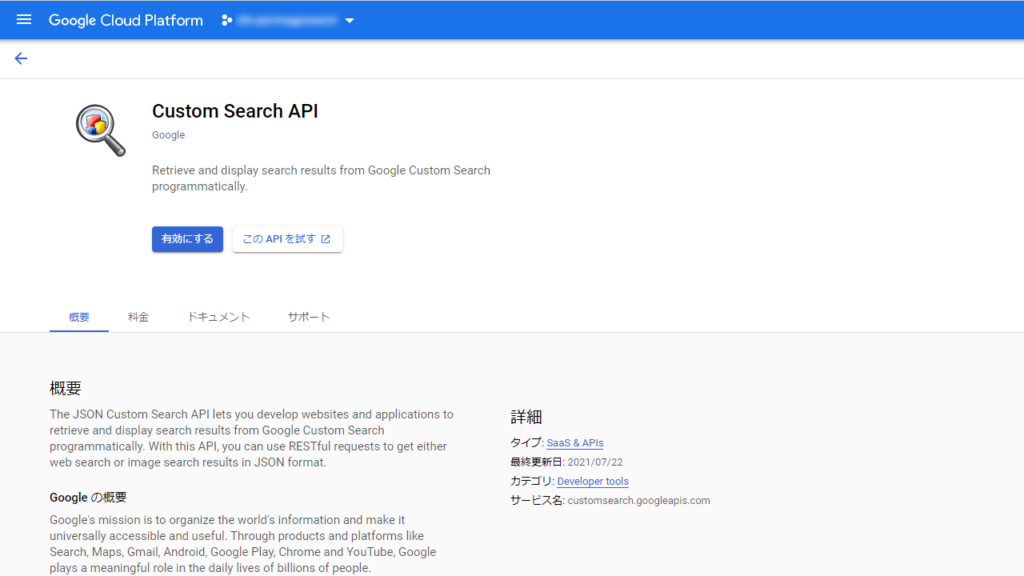Click the Google publisher link under the title
Image resolution: width=1024 pixels, height=576 pixels.
168,134
